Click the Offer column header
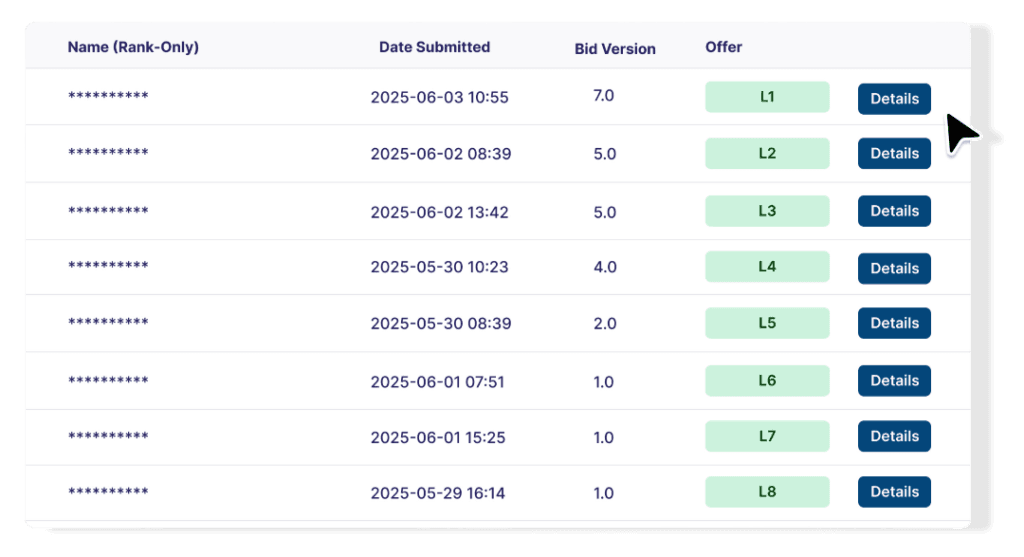This screenshot has width=1024, height=557. 724,47
